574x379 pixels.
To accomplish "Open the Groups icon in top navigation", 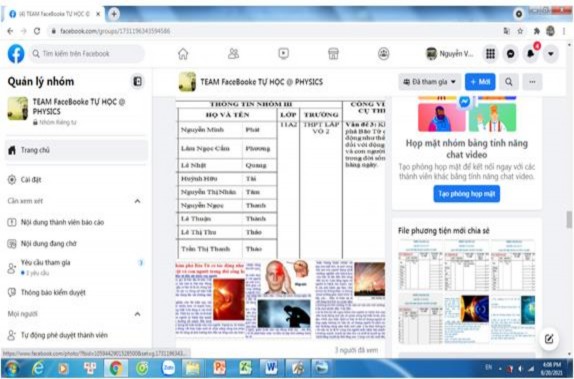I will coord(383,54).
